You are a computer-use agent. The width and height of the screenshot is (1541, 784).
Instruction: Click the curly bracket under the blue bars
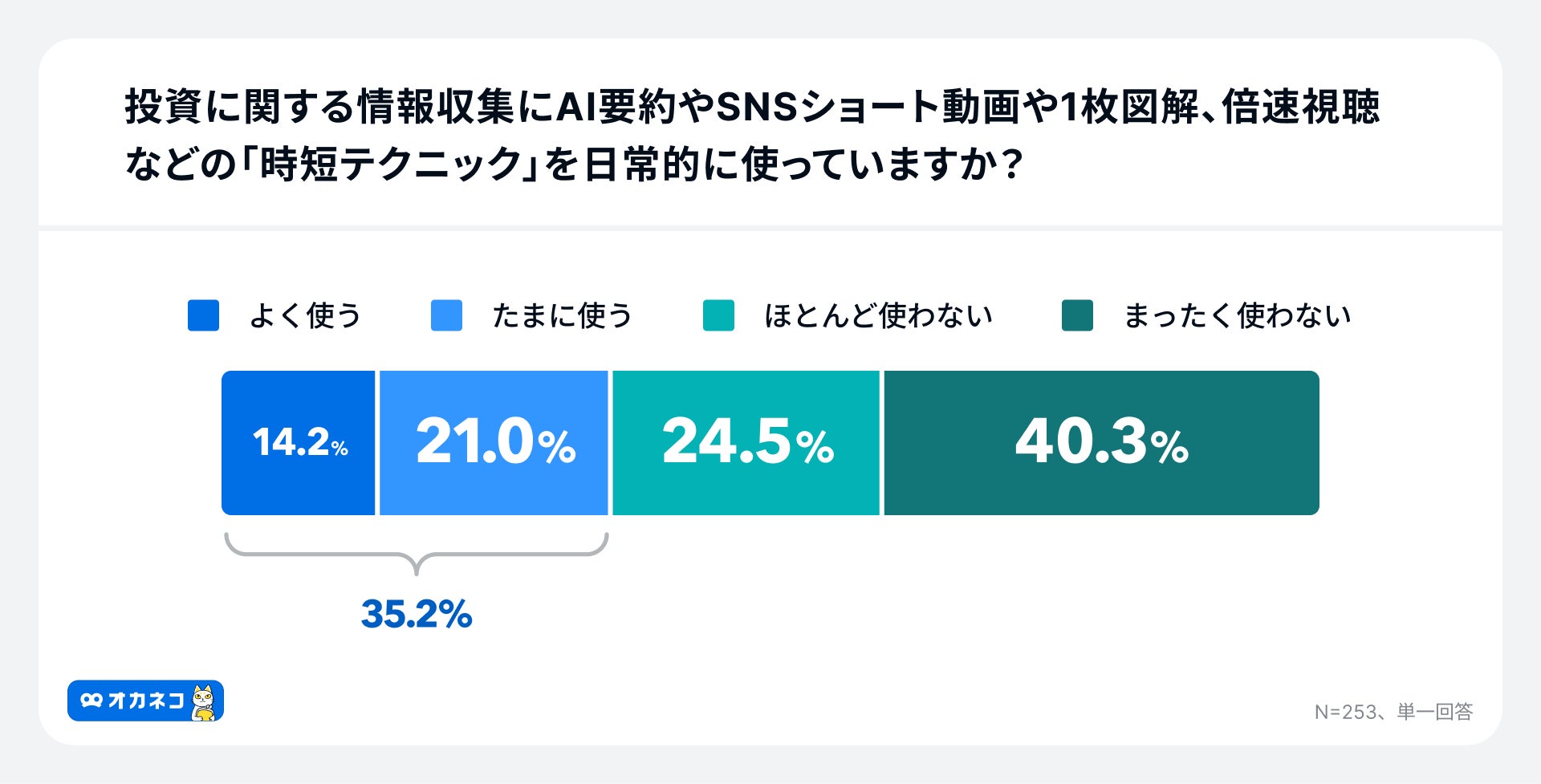pos(416,552)
